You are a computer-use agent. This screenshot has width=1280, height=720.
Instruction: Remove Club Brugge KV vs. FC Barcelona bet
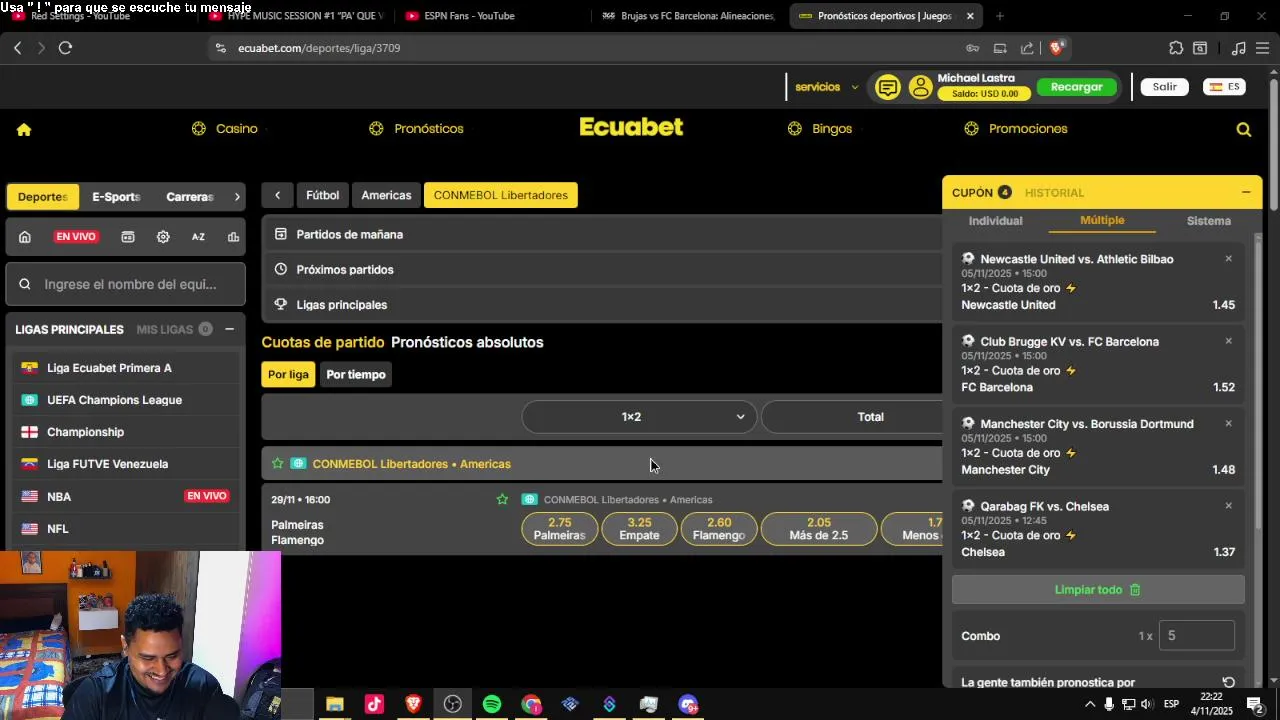[1229, 341]
